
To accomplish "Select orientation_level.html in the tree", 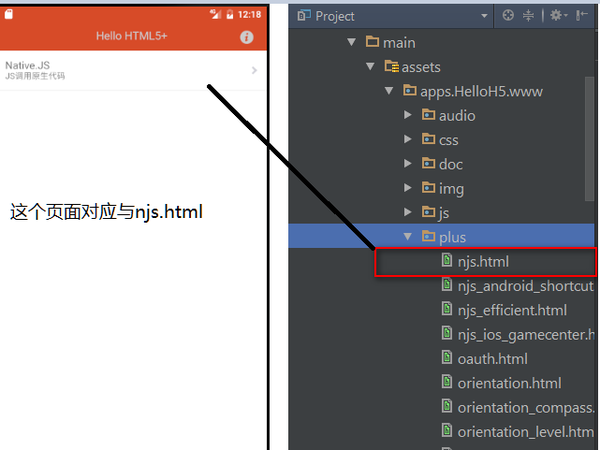I will (x=526, y=432).
